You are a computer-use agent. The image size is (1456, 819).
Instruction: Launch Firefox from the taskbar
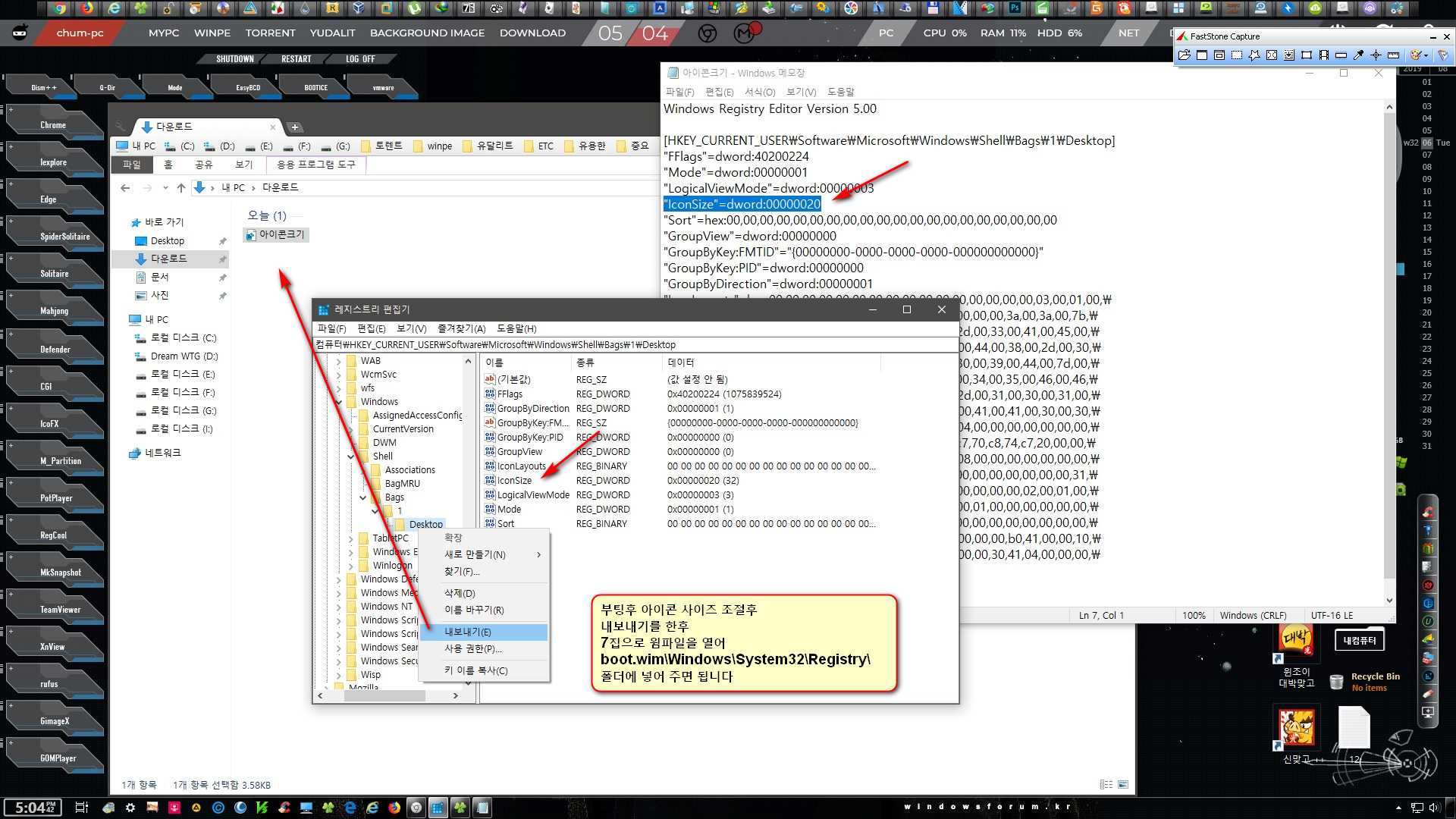(394, 808)
